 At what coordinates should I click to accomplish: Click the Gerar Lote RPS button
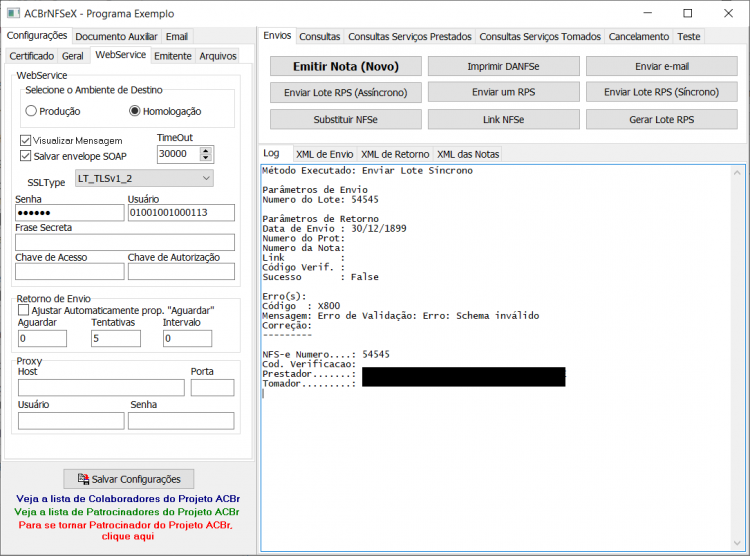click(662, 119)
